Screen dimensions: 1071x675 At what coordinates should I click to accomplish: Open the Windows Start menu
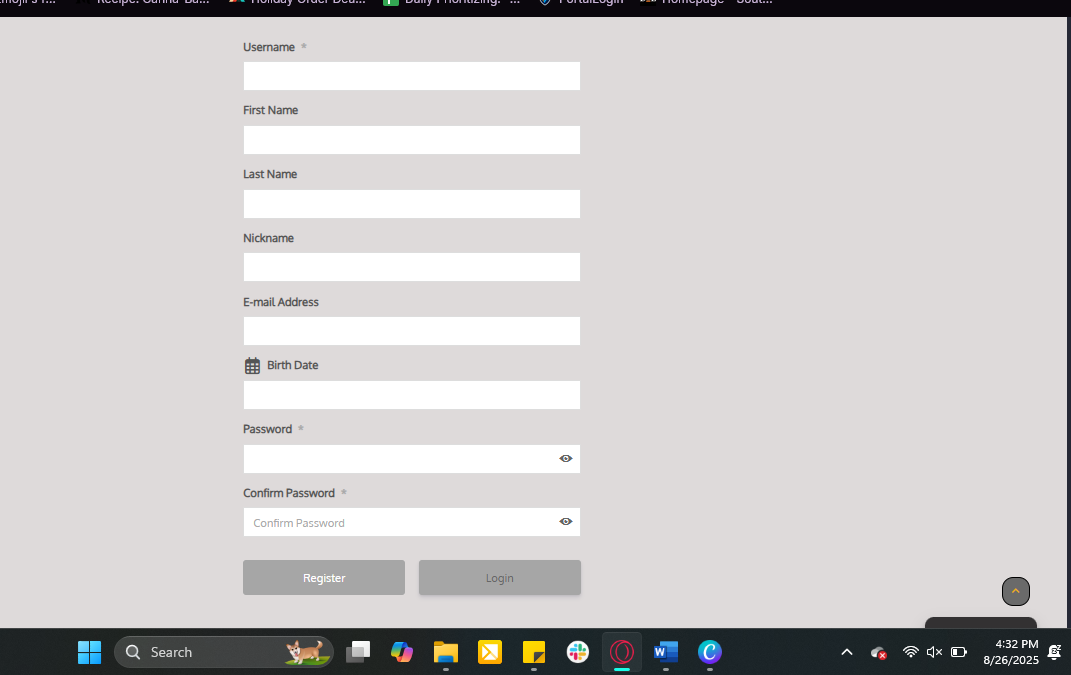[x=90, y=652]
